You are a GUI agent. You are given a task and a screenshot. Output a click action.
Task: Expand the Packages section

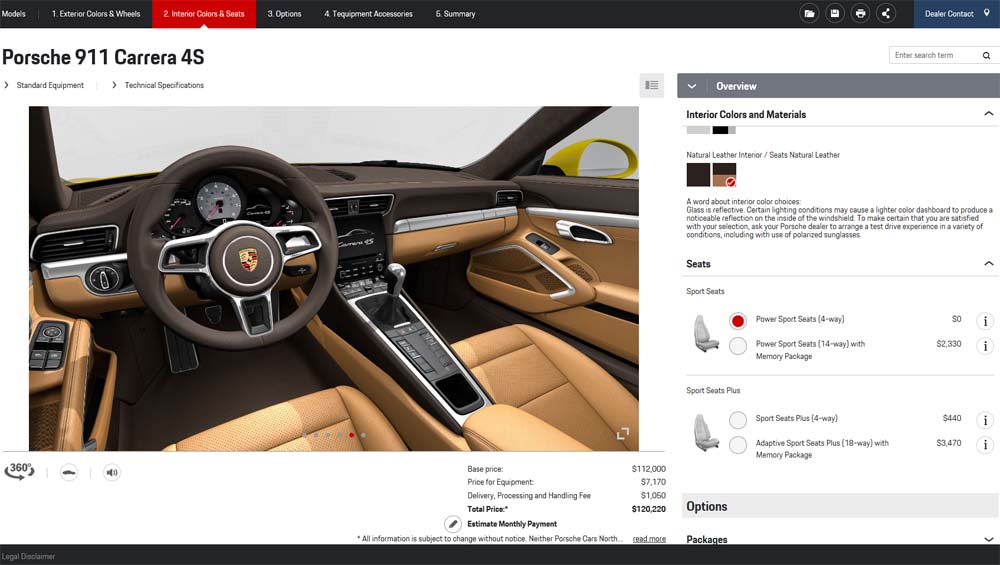point(988,540)
